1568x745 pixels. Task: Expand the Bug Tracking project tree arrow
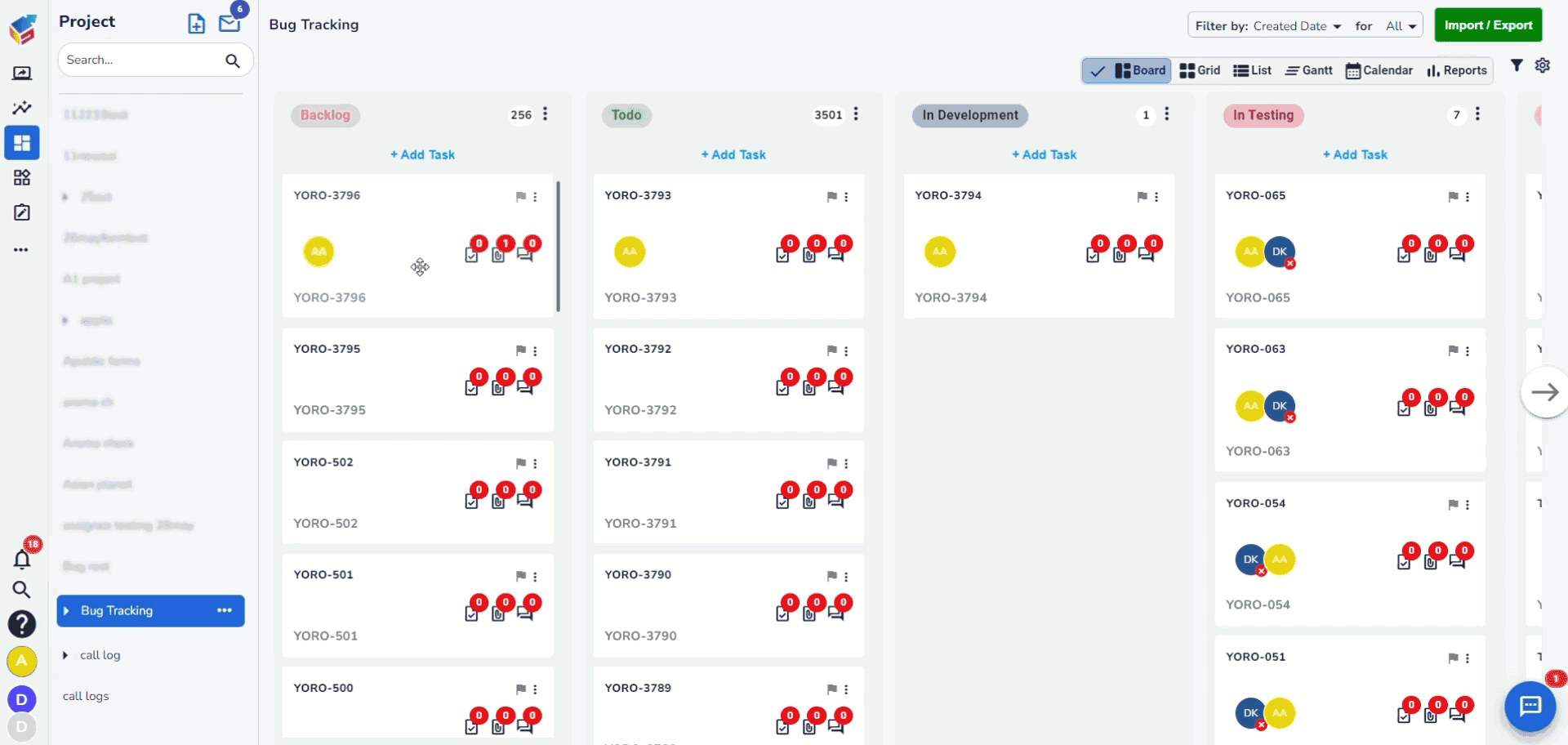click(x=66, y=611)
